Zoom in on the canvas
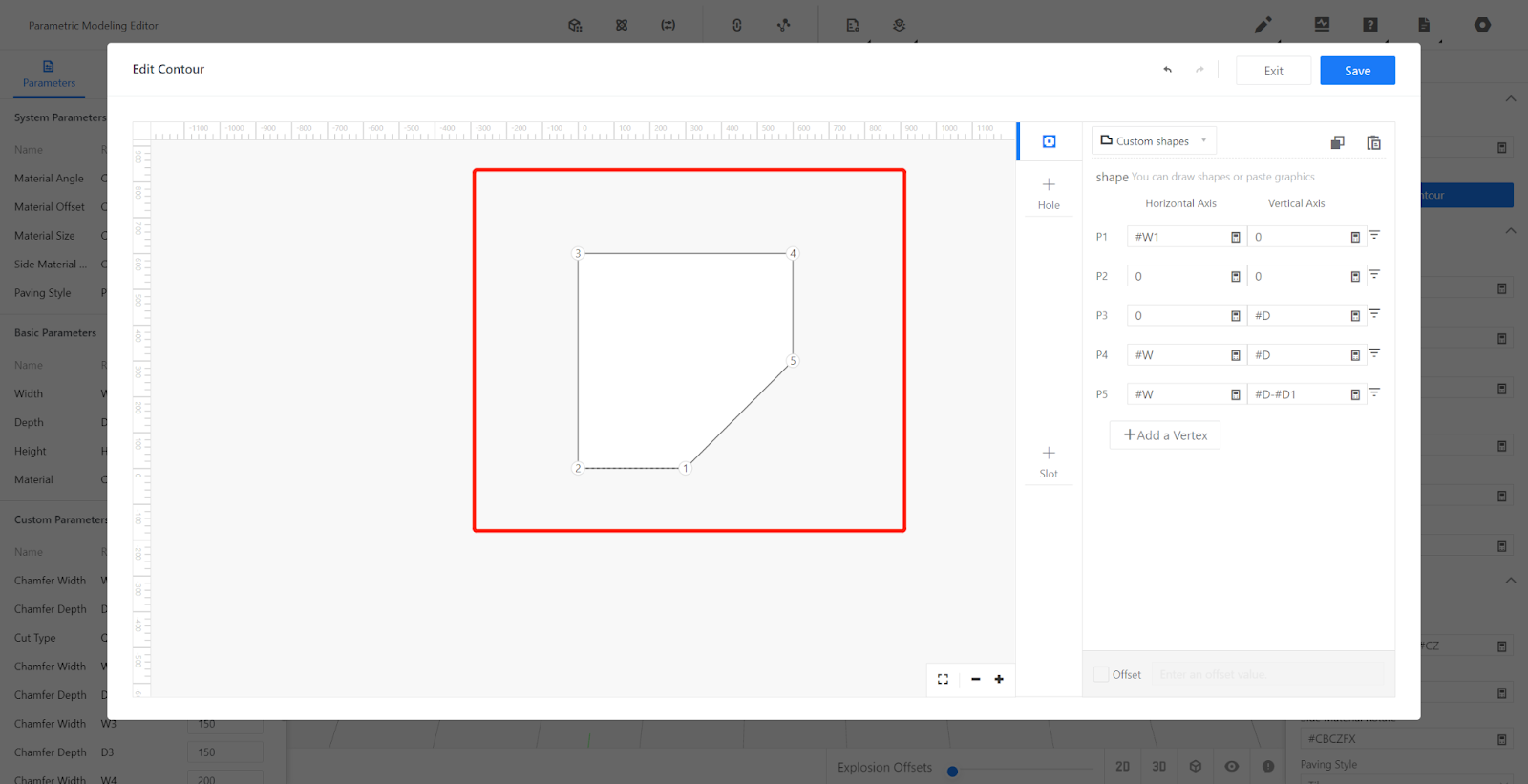Screen dimensions: 1528x784 (999, 679)
